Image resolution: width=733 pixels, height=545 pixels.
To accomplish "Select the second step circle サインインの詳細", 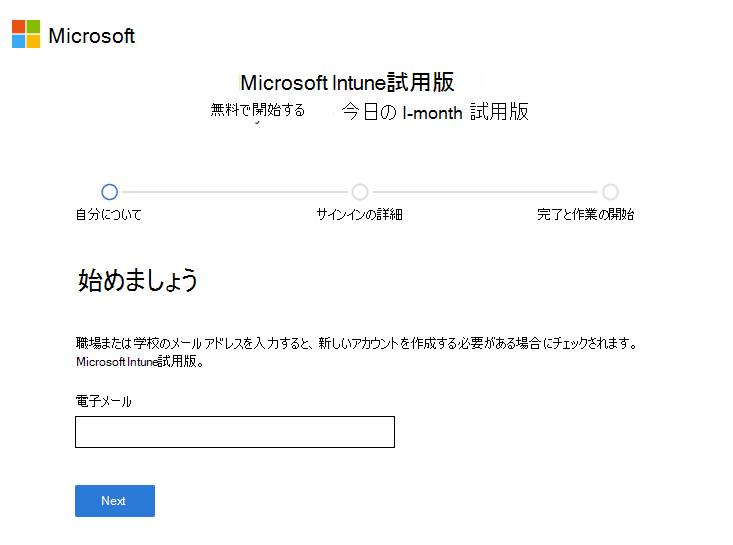I will coord(360,192).
